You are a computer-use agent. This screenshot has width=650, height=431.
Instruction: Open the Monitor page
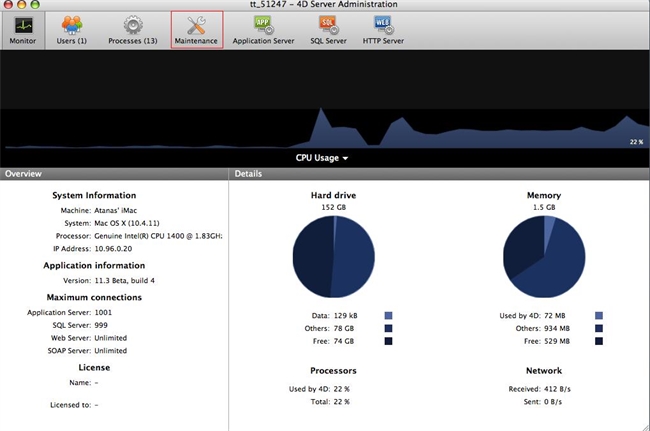click(21, 29)
